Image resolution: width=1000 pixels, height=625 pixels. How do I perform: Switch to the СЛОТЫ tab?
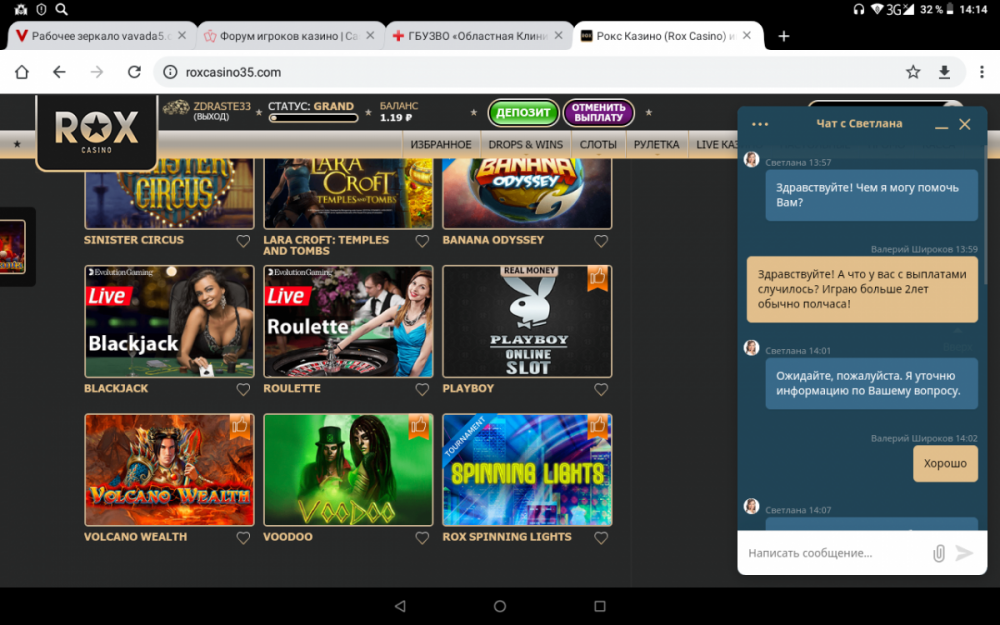point(598,144)
